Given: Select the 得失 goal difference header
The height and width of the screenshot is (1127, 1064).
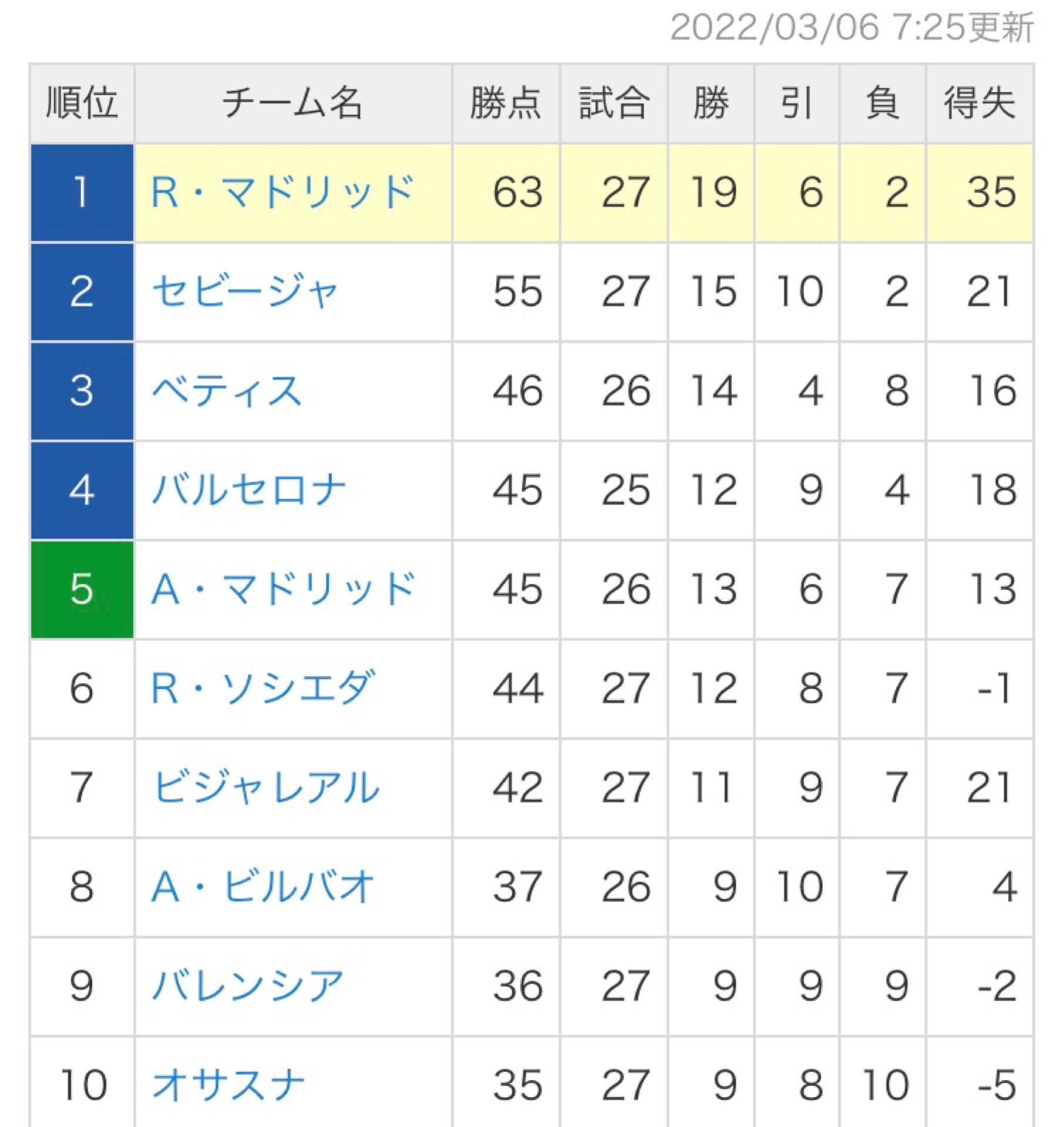Looking at the screenshot, I should [x=979, y=103].
